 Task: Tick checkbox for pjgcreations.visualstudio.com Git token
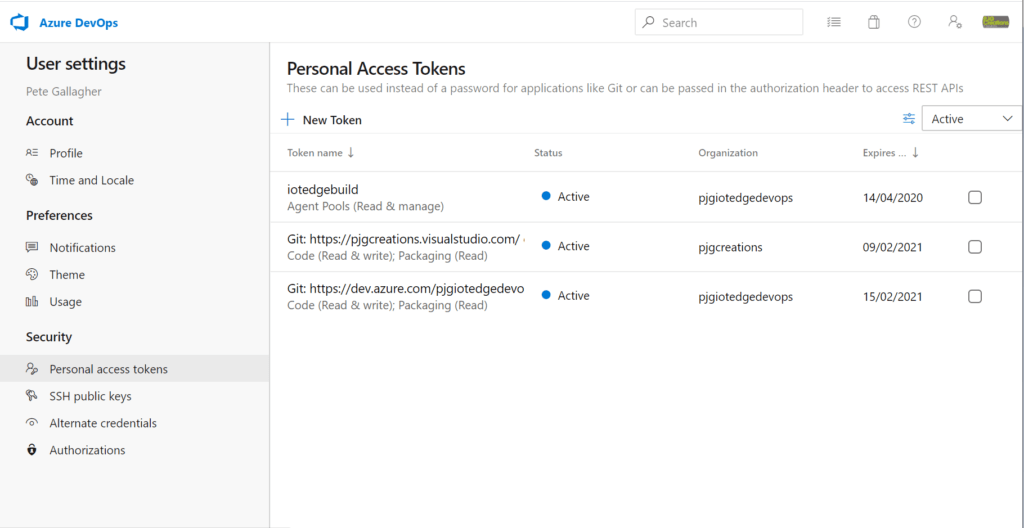click(x=974, y=246)
